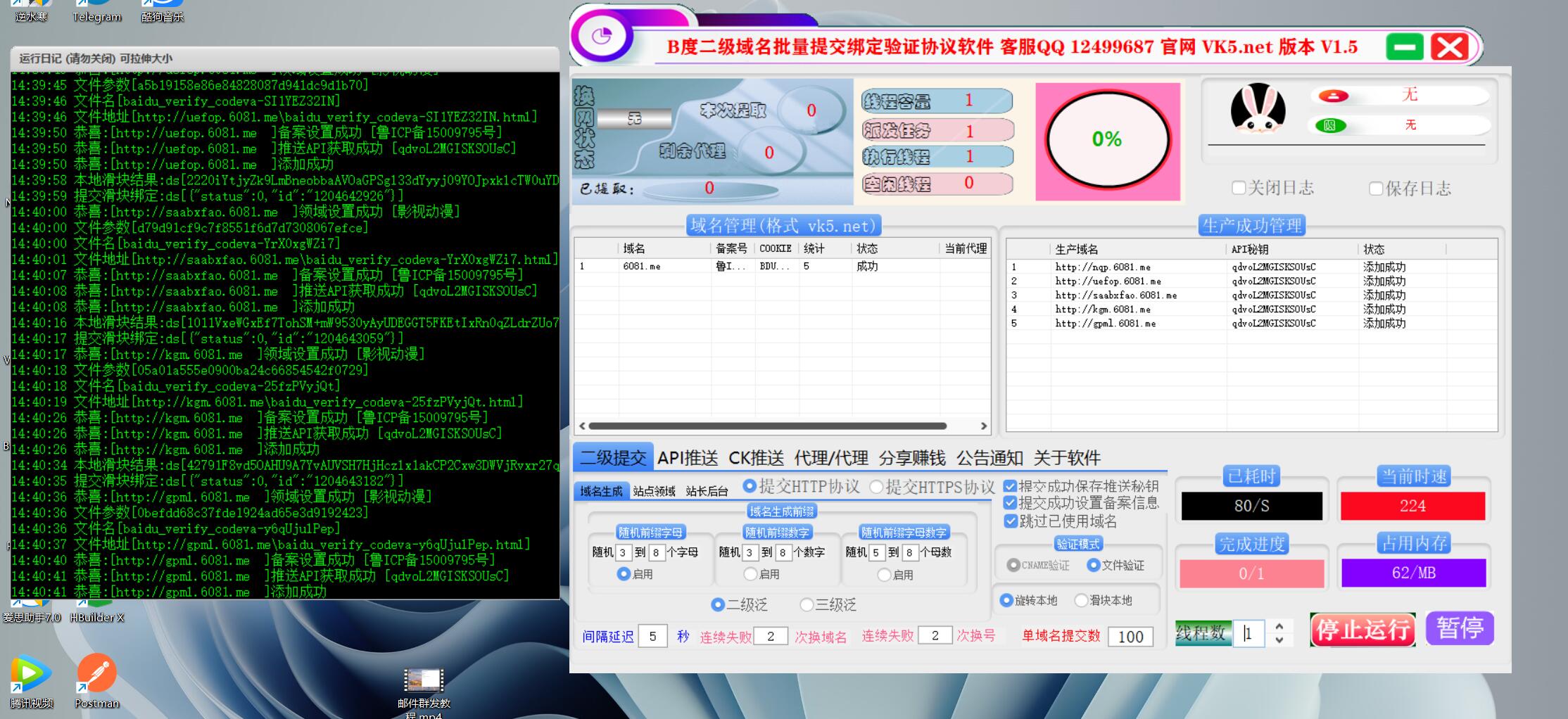The height and width of the screenshot is (719, 1568).
Task: Click 暂停 button
Action: (1460, 628)
